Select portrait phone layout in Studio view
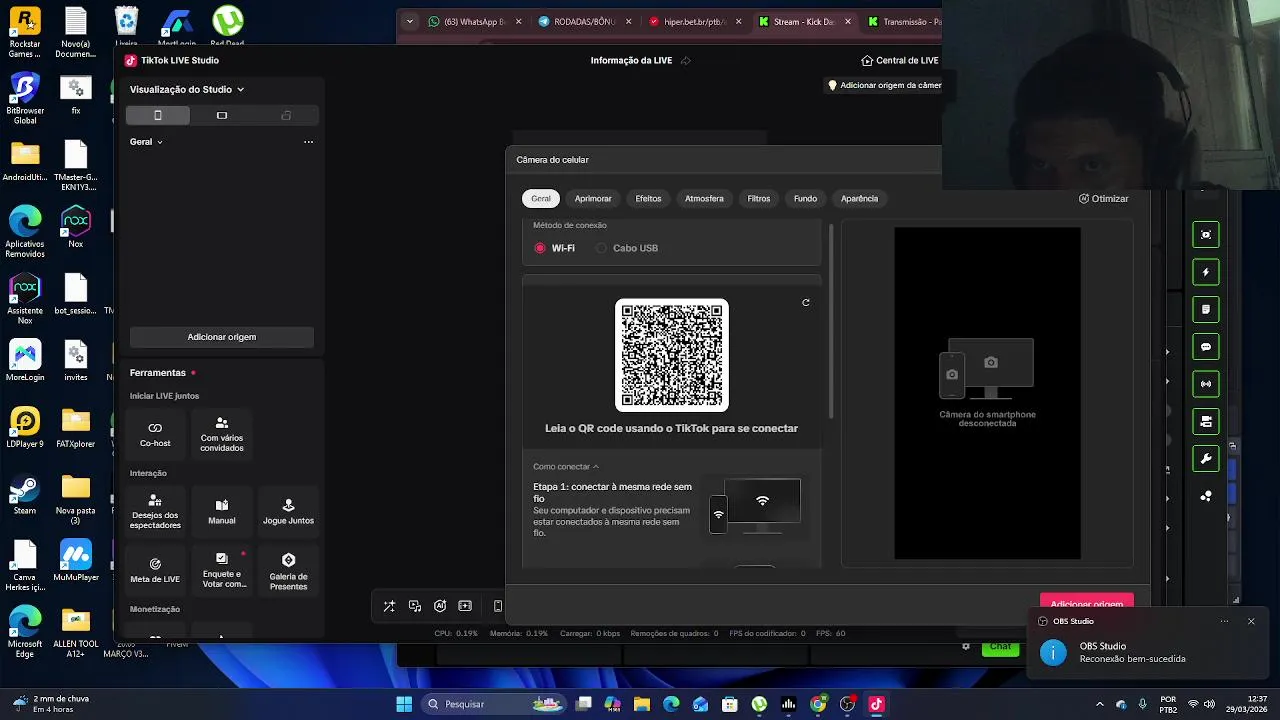1280x720 pixels. (x=158, y=115)
